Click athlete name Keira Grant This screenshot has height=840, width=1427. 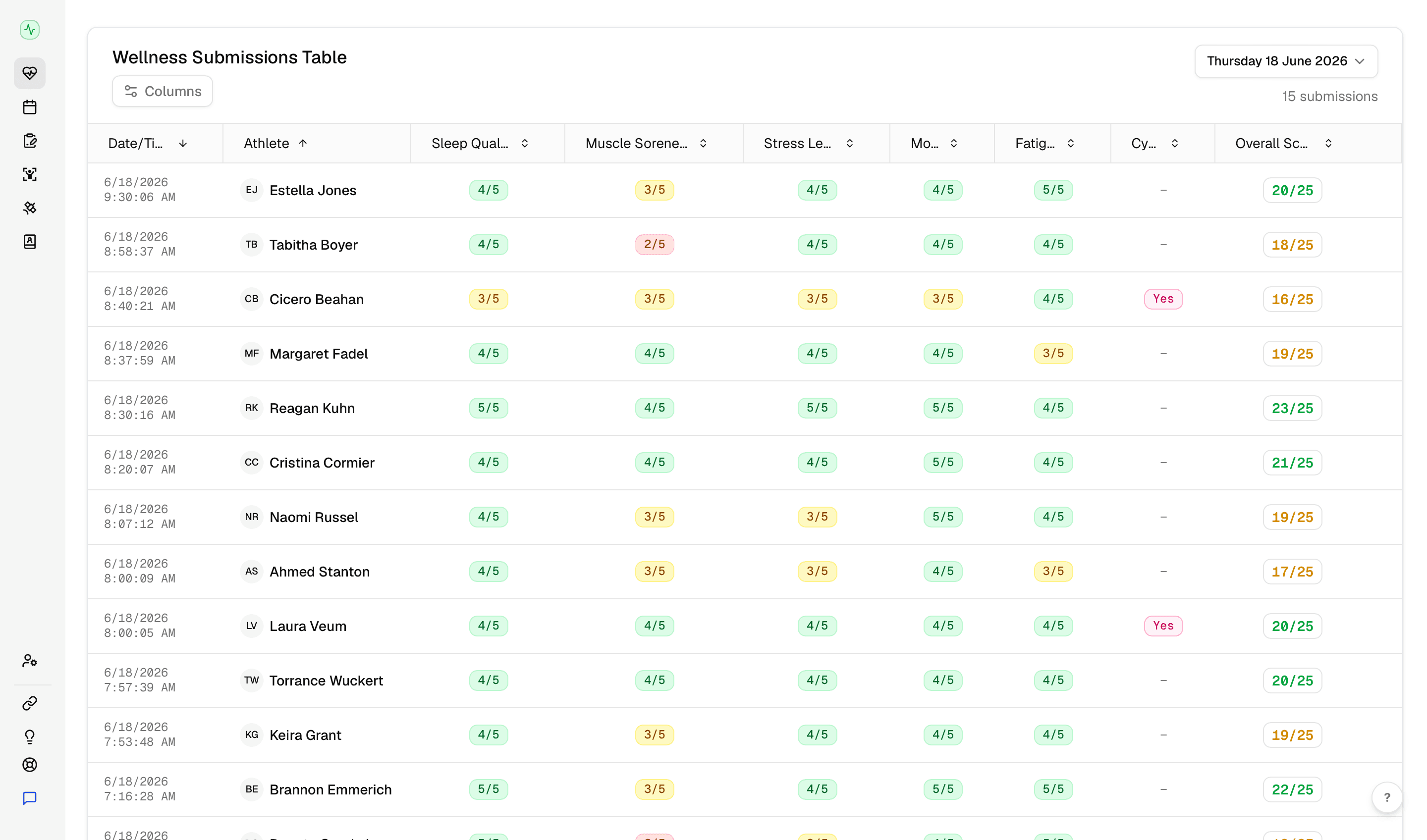pyautogui.click(x=305, y=735)
